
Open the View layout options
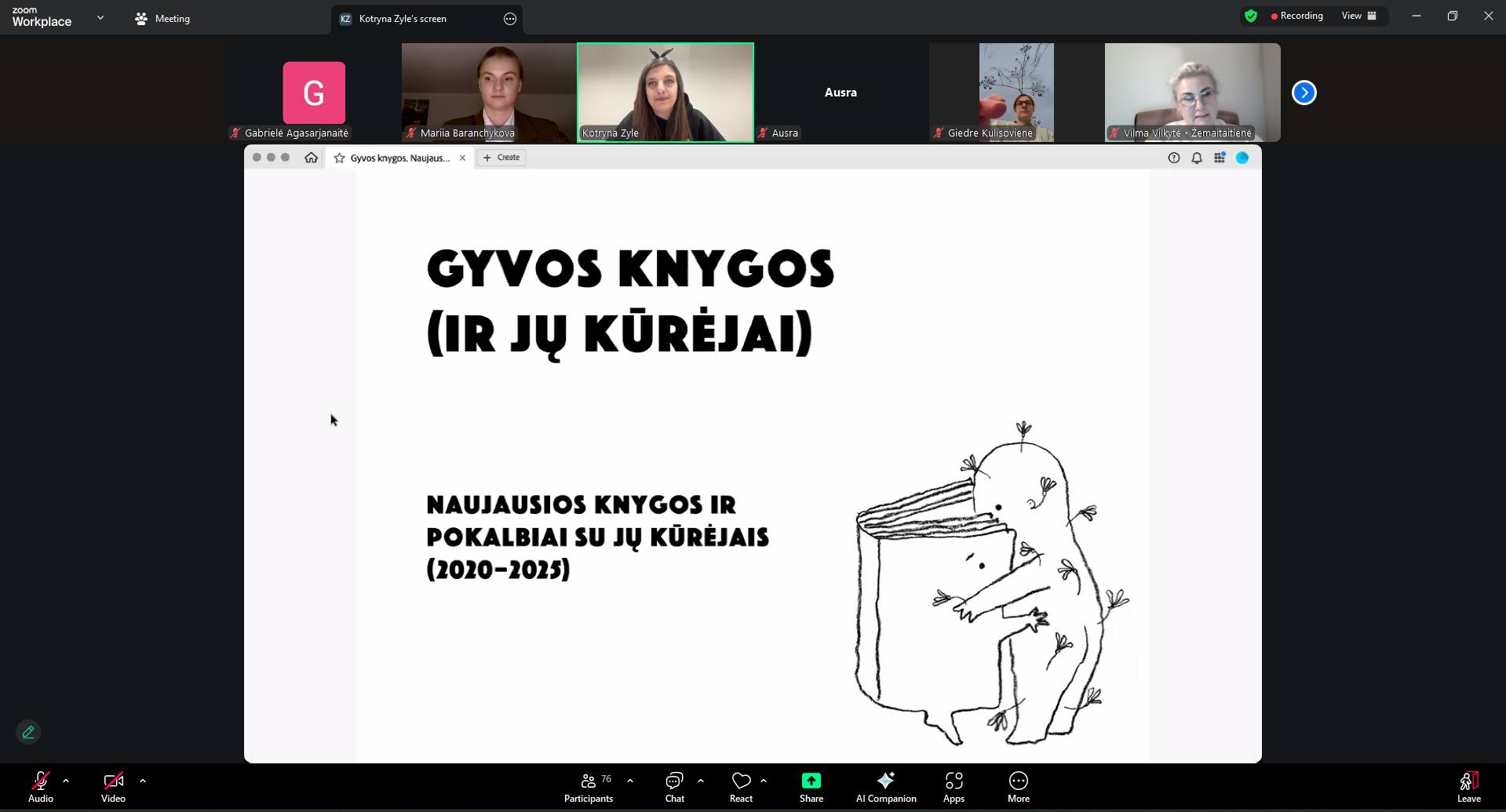point(1359,16)
